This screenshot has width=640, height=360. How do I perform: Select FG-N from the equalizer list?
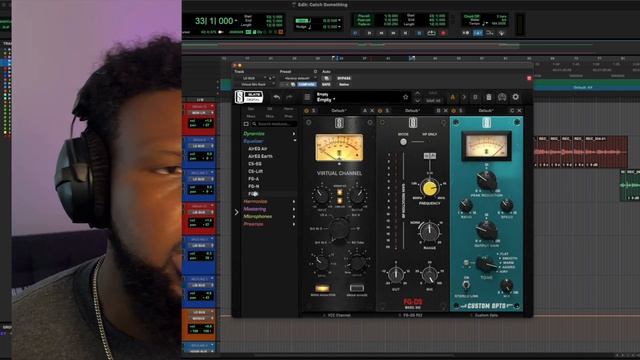253,186
